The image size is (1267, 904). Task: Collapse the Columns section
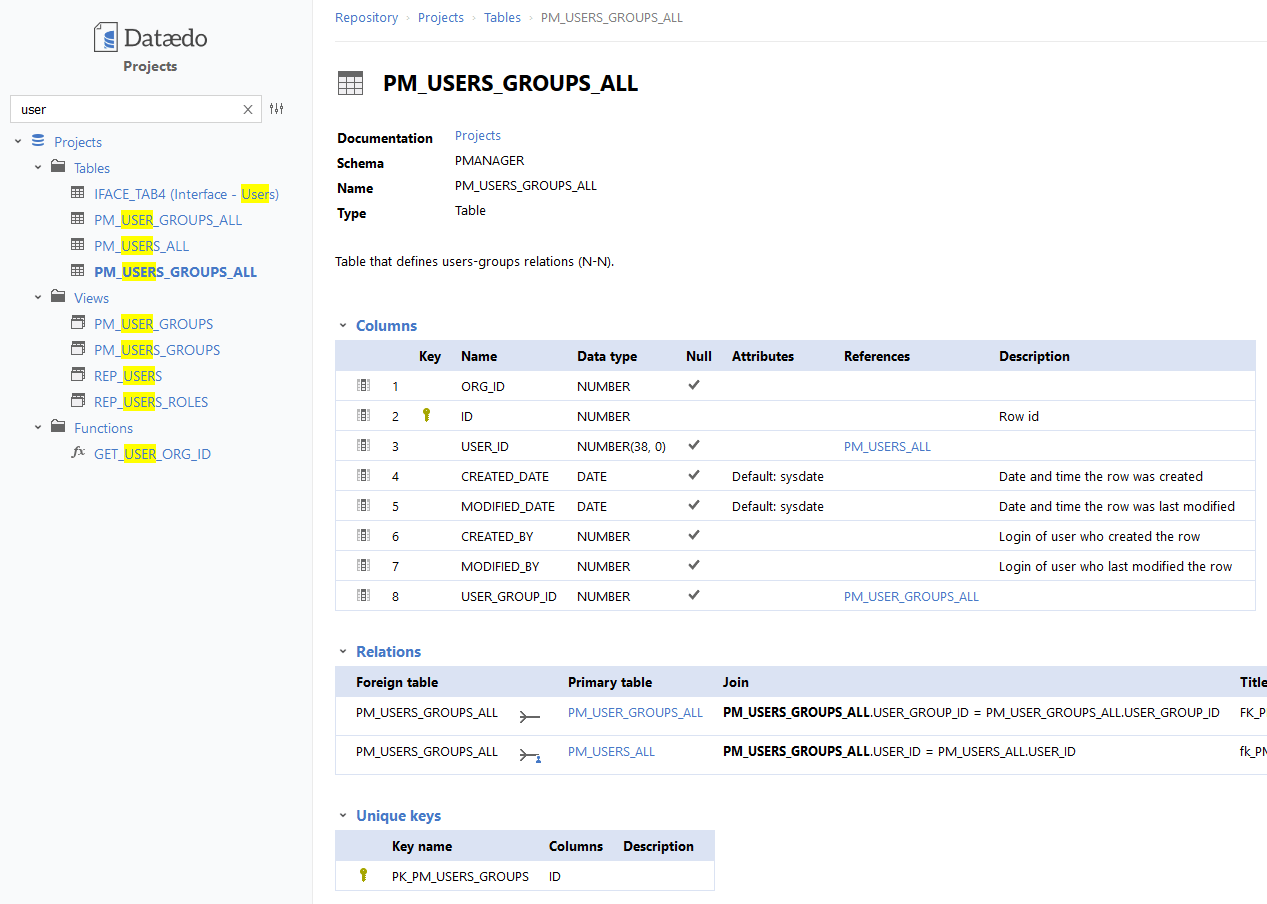(x=343, y=325)
